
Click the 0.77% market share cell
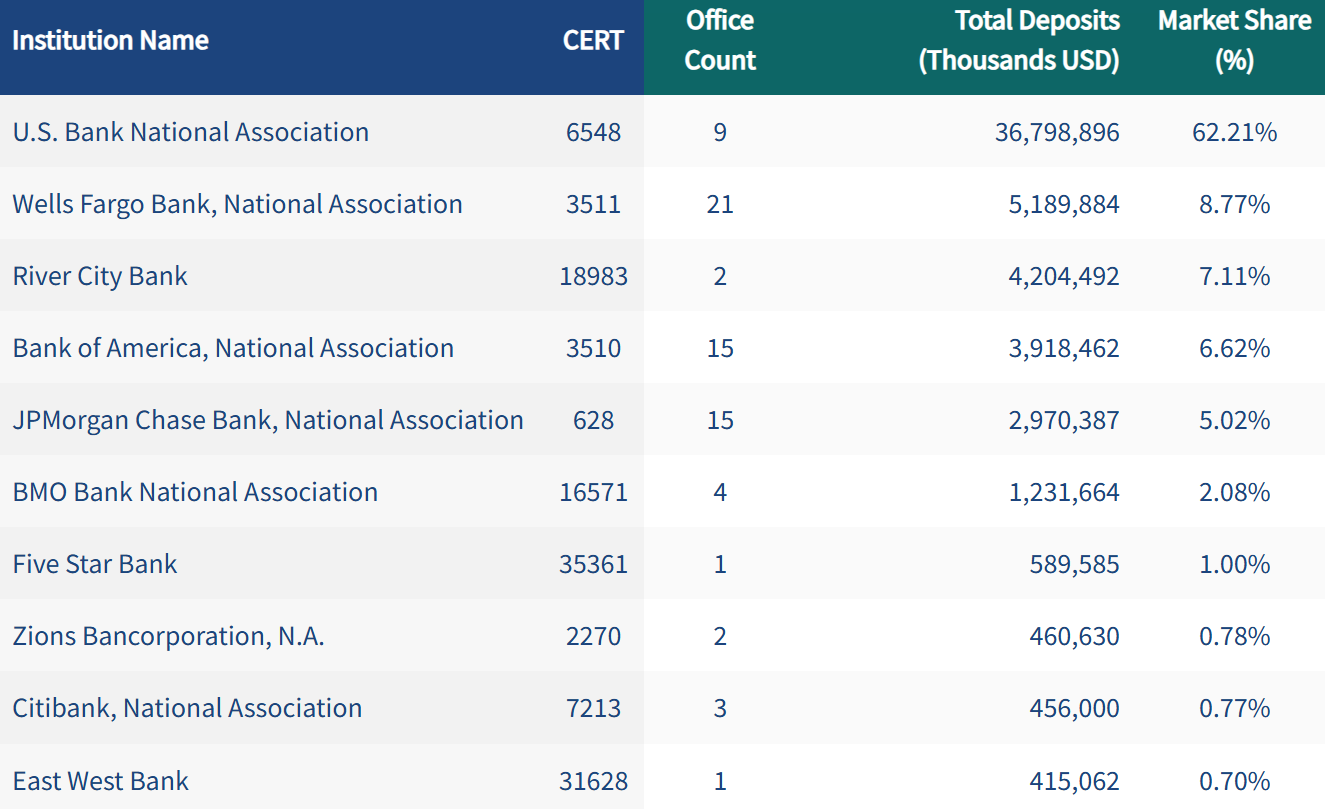(1235, 708)
